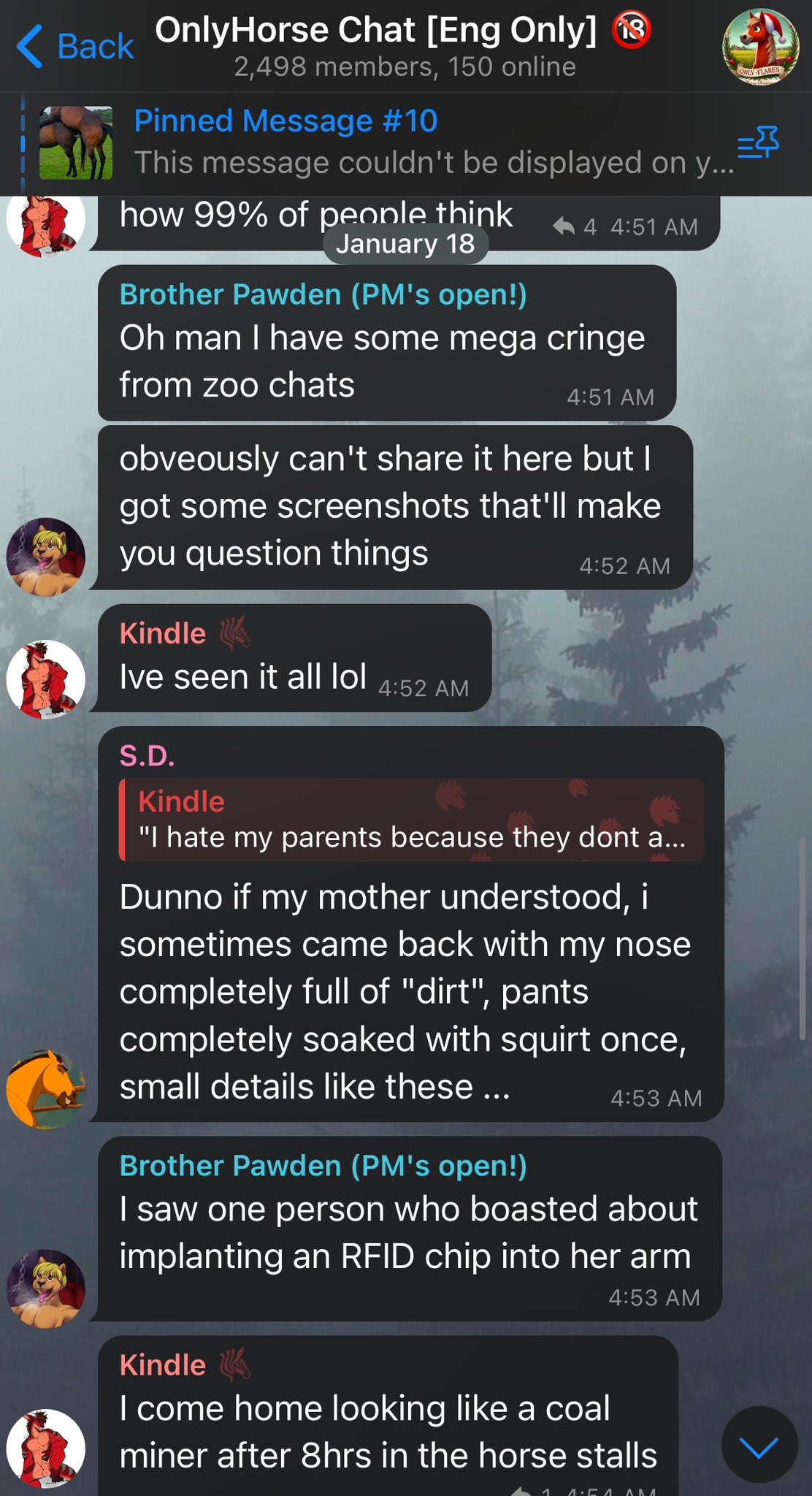Screen dimensions: 812x1496
Task: Tap the January 18 date badge
Action: pyautogui.click(x=405, y=243)
